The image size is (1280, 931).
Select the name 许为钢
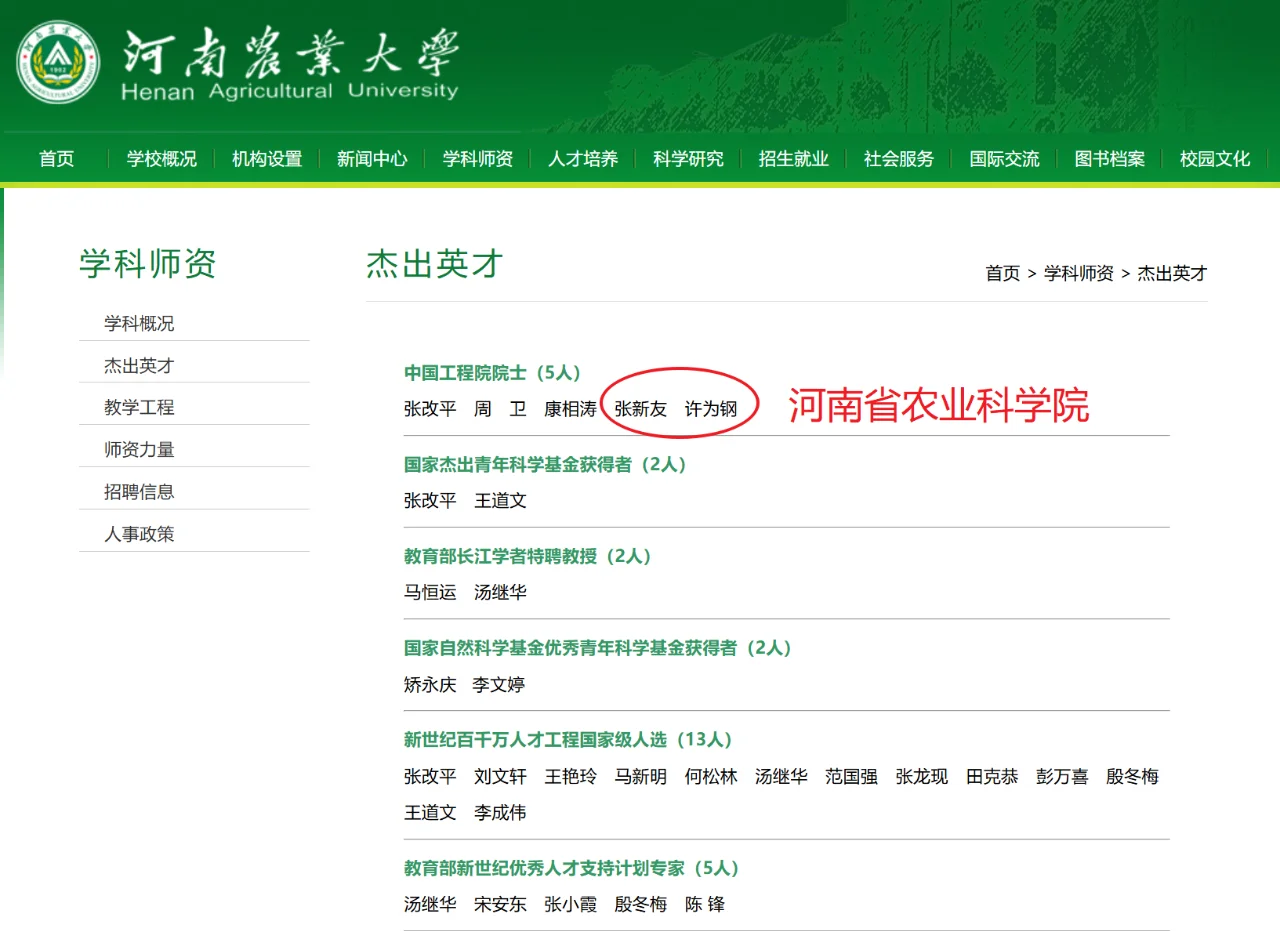pos(711,409)
